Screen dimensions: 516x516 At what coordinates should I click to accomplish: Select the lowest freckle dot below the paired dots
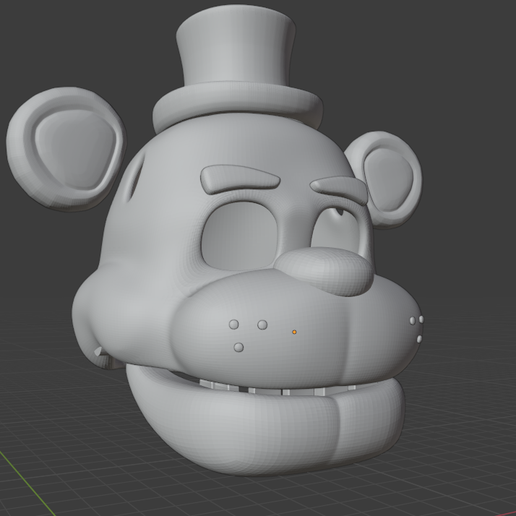coord(238,347)
